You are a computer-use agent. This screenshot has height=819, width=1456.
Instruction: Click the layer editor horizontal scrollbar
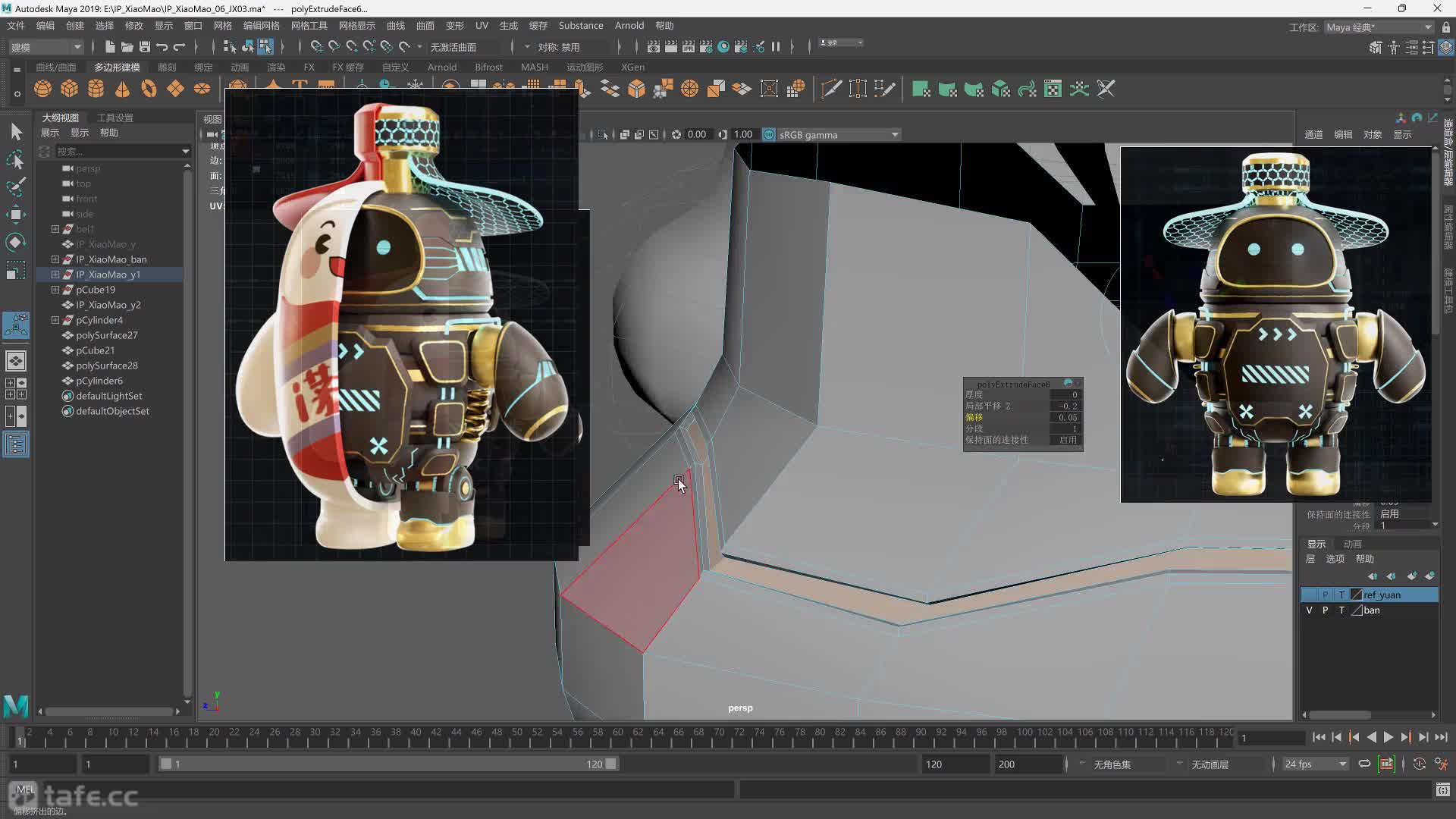click(1339, 714)
